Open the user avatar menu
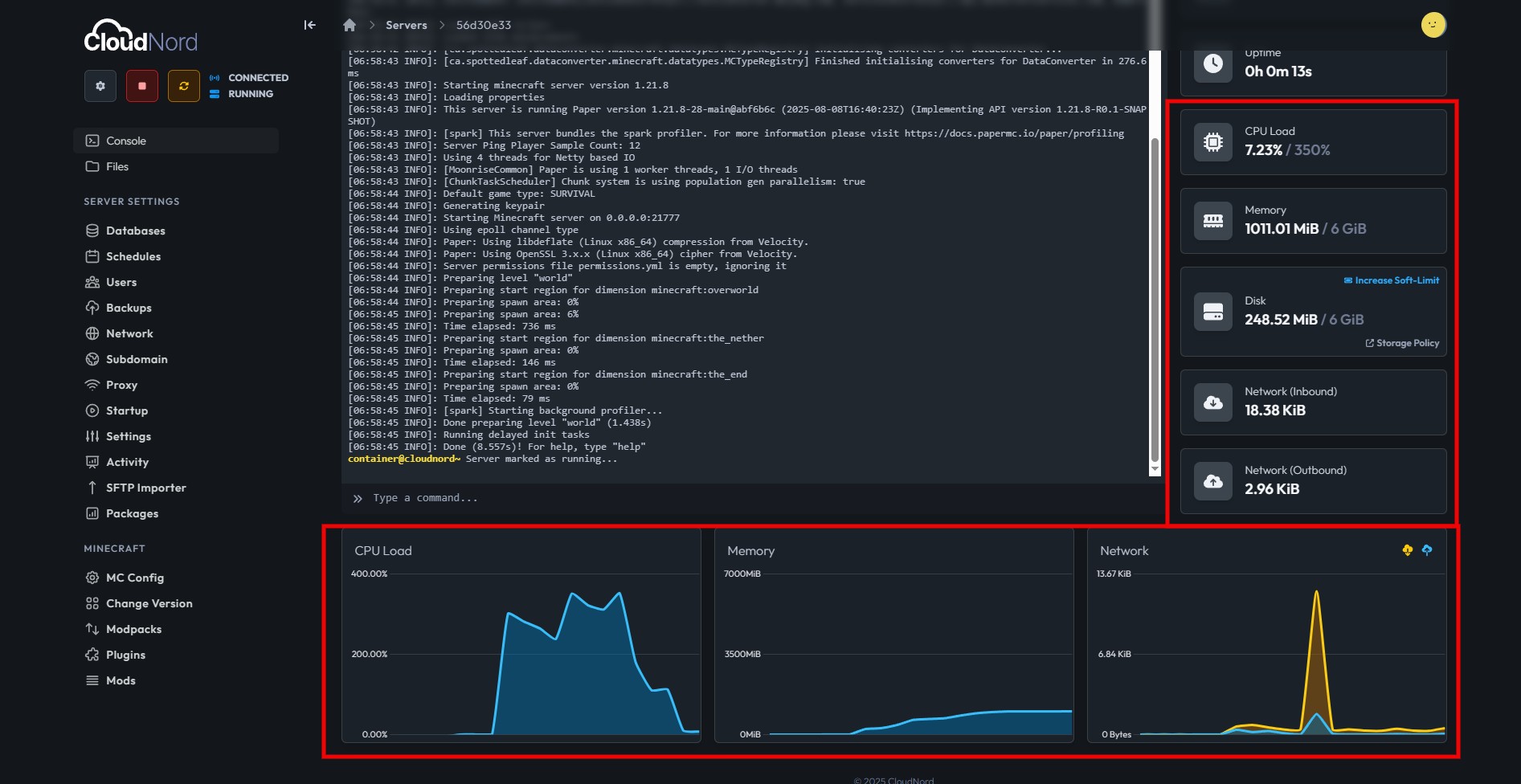The height and width of the screenshot is (784, 1521). click(x=1433, y=25)
